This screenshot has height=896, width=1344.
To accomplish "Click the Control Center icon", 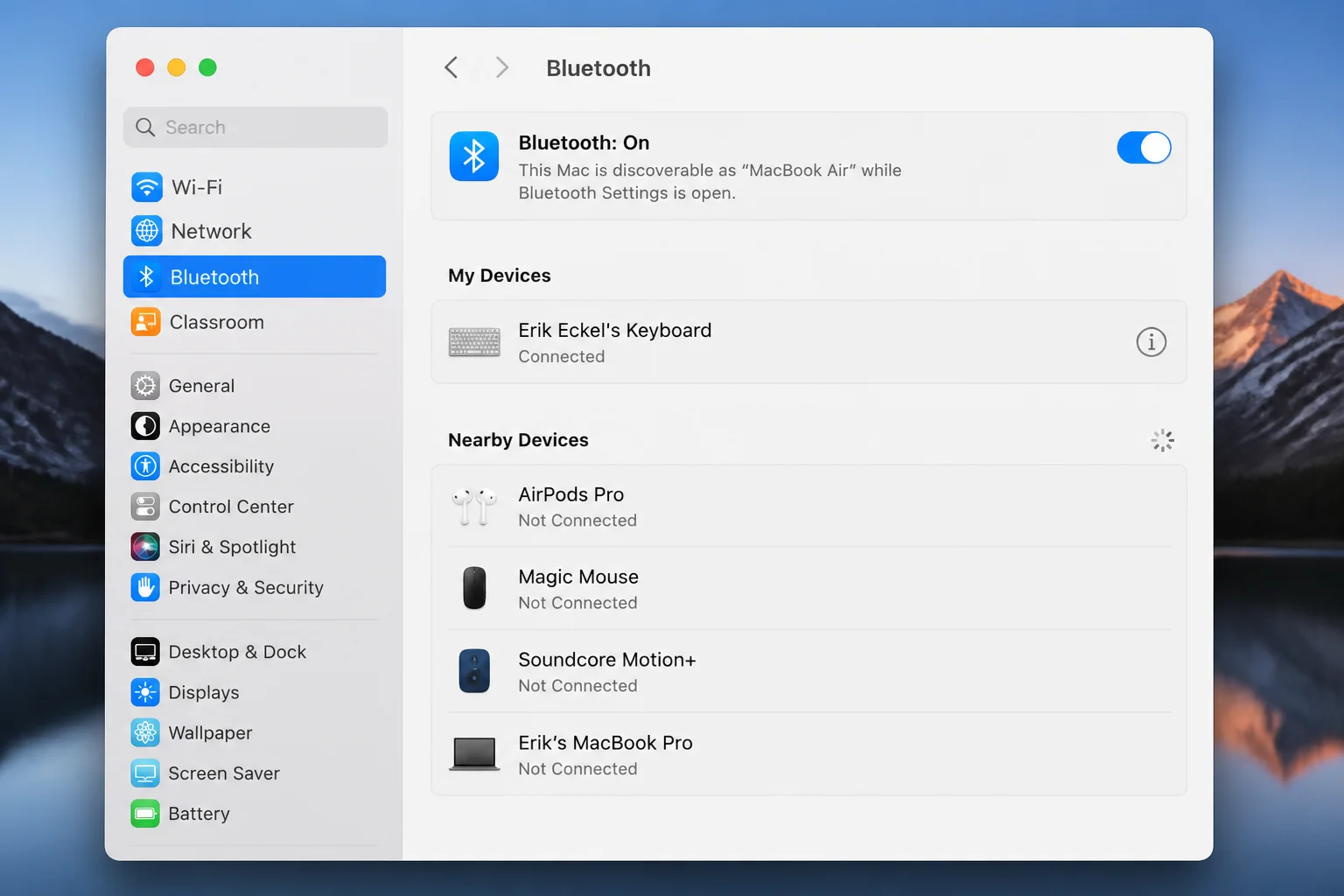I will click(x=145, y=507).
